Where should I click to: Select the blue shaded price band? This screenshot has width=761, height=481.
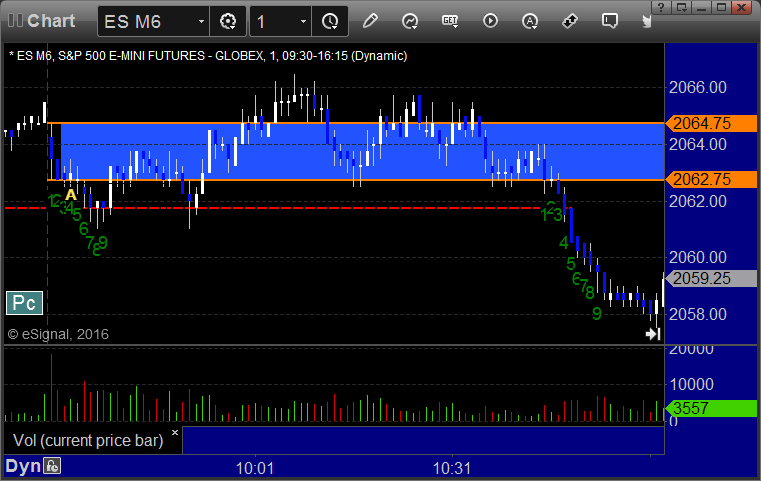[x=362, y=151]
